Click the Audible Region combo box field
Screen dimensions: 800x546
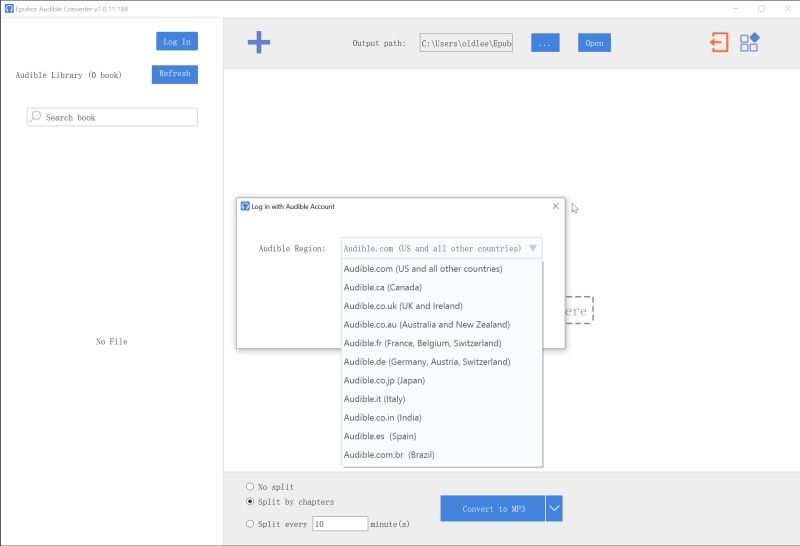click(441, 249)
